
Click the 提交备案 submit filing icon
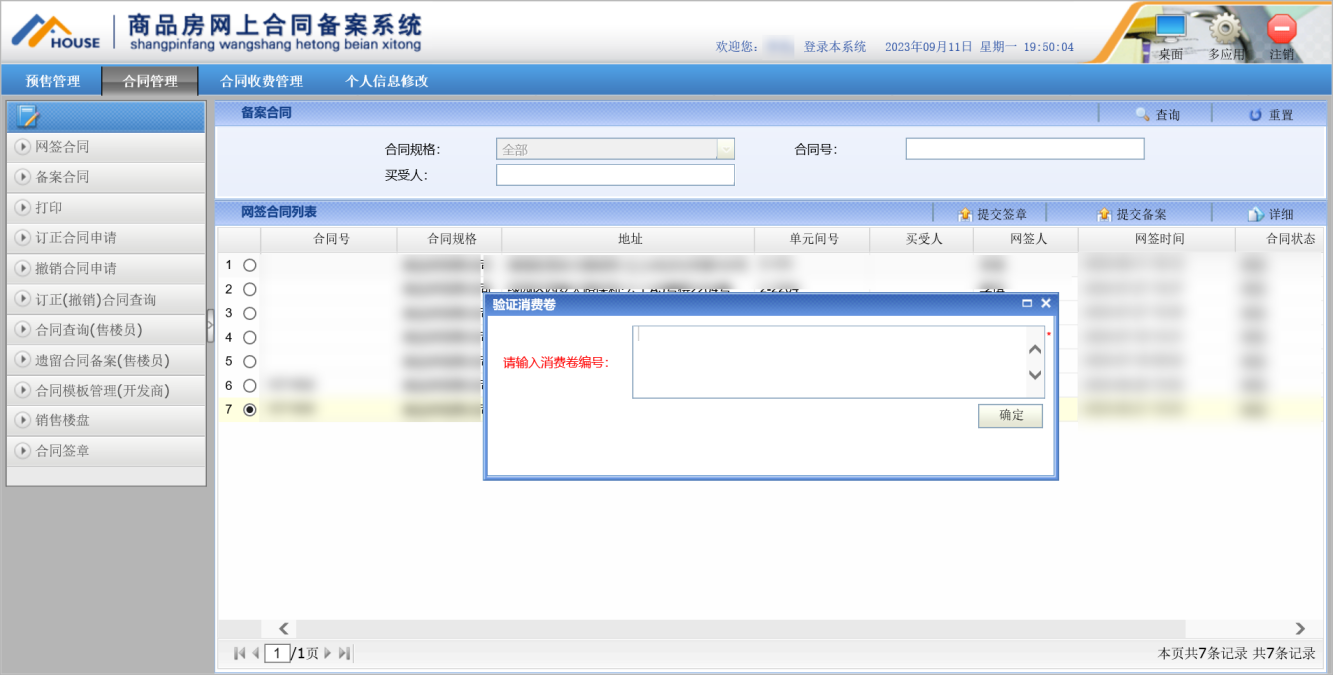tap(1104, 214)
